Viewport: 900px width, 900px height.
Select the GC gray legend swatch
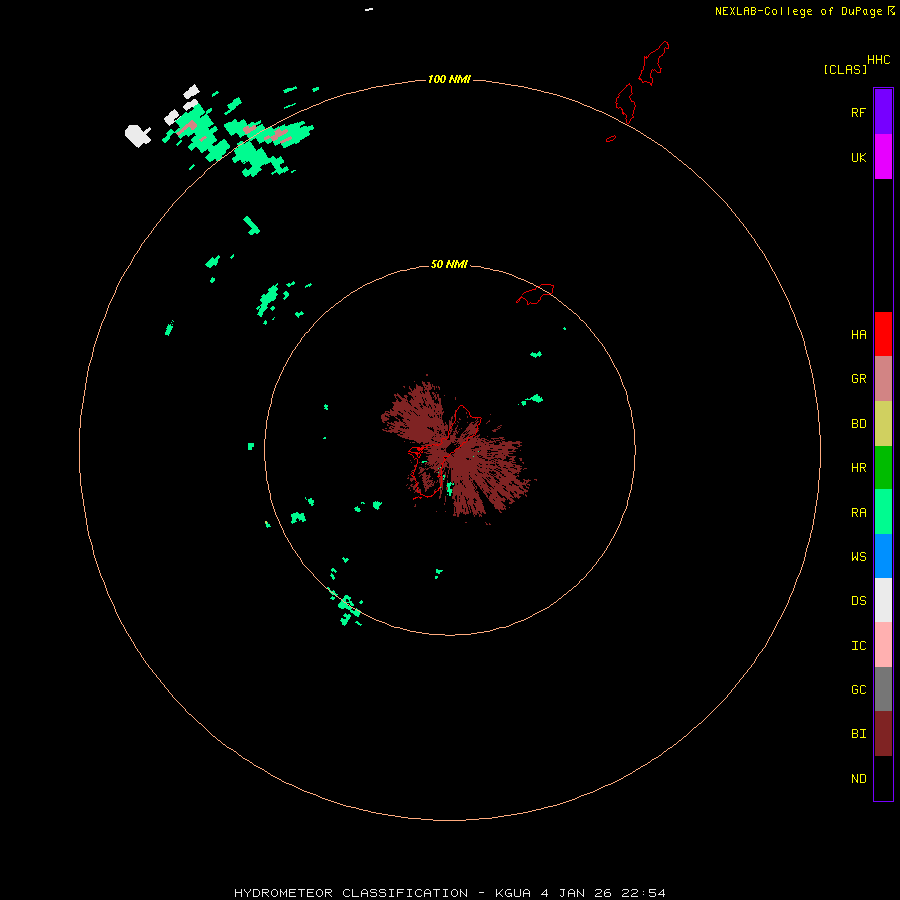pyautogui.click(x=883, y=689)
